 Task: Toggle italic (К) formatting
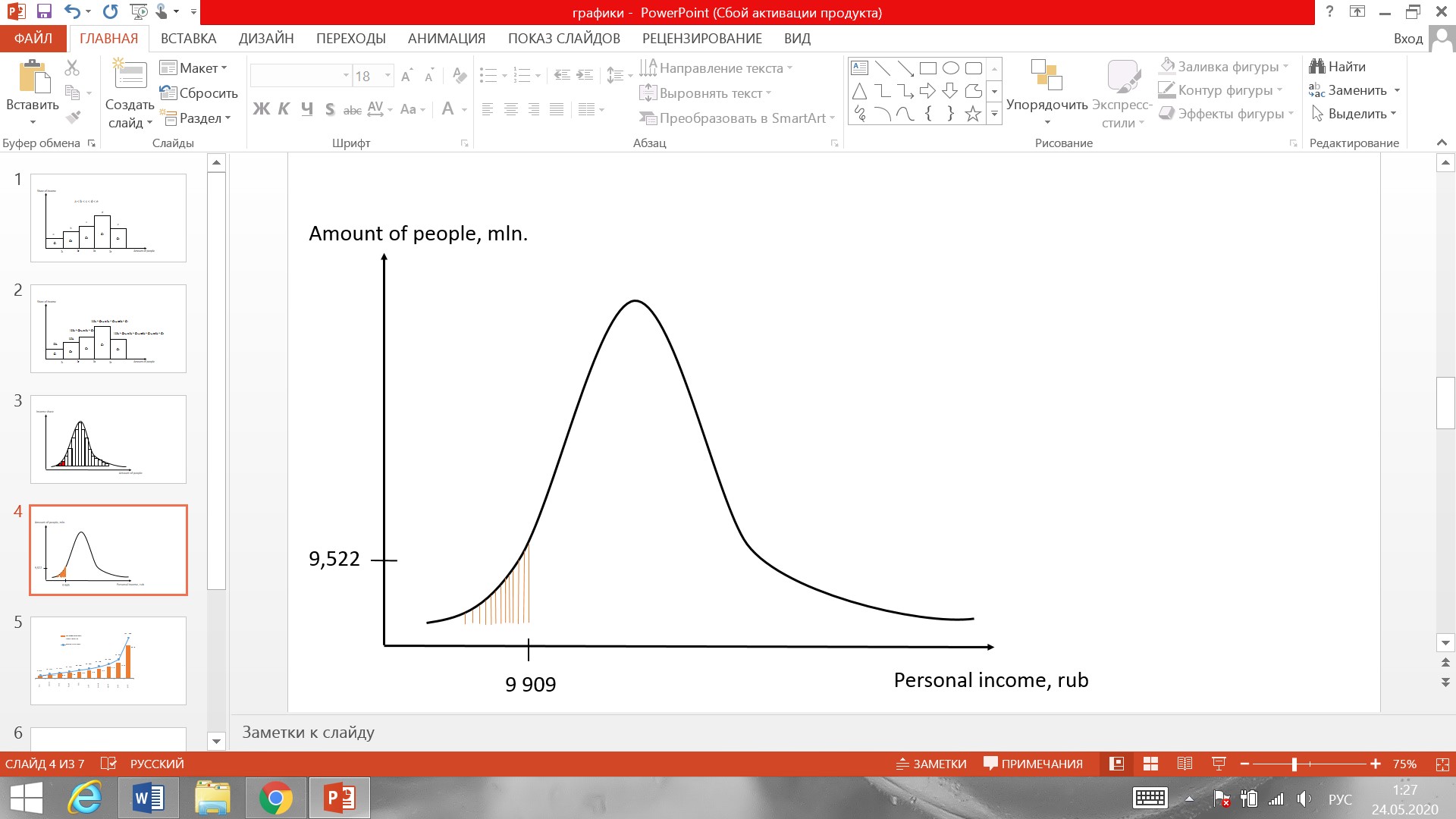(284, 109)
